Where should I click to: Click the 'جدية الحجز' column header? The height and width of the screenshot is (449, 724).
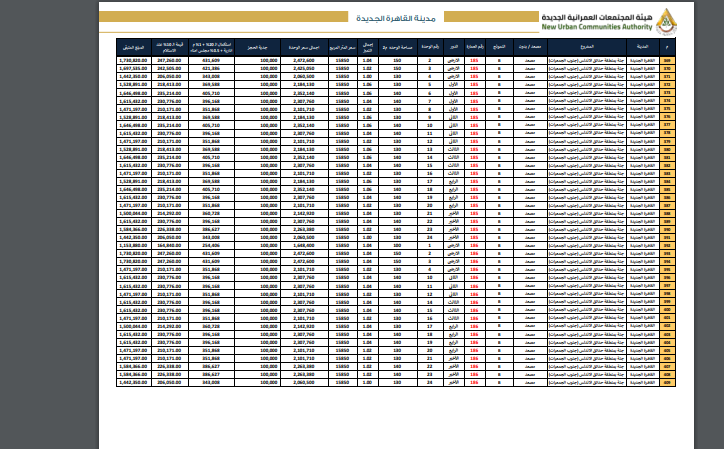point(257,47)
